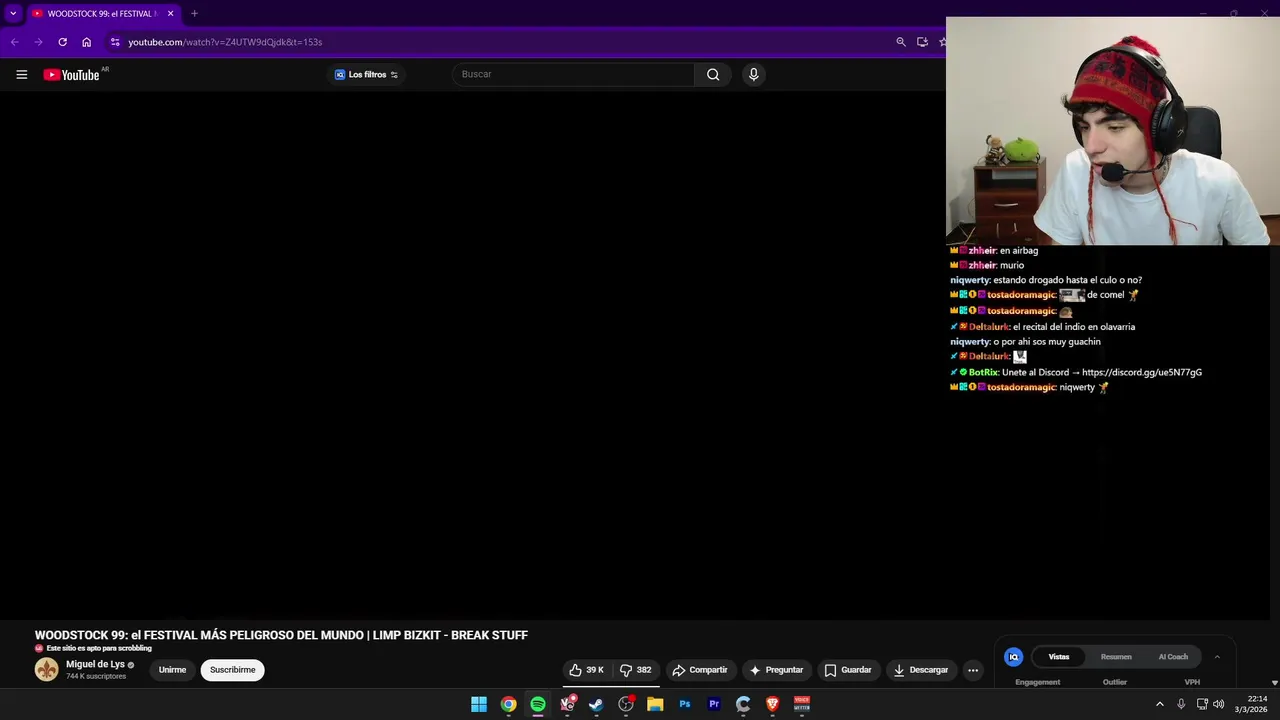Open the browser zoom magnifier icon

coord(901,42)
